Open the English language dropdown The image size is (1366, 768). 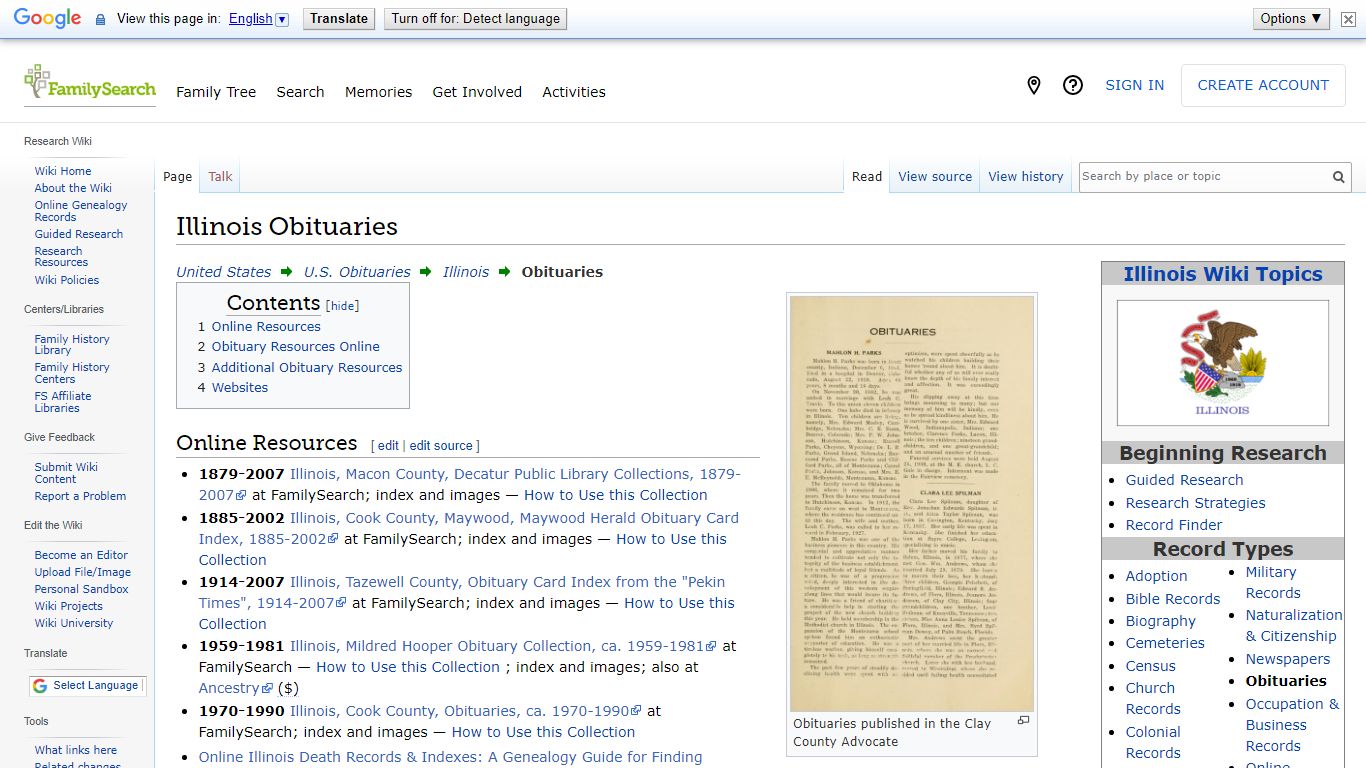pyautogui.click(x=258, y=19)
